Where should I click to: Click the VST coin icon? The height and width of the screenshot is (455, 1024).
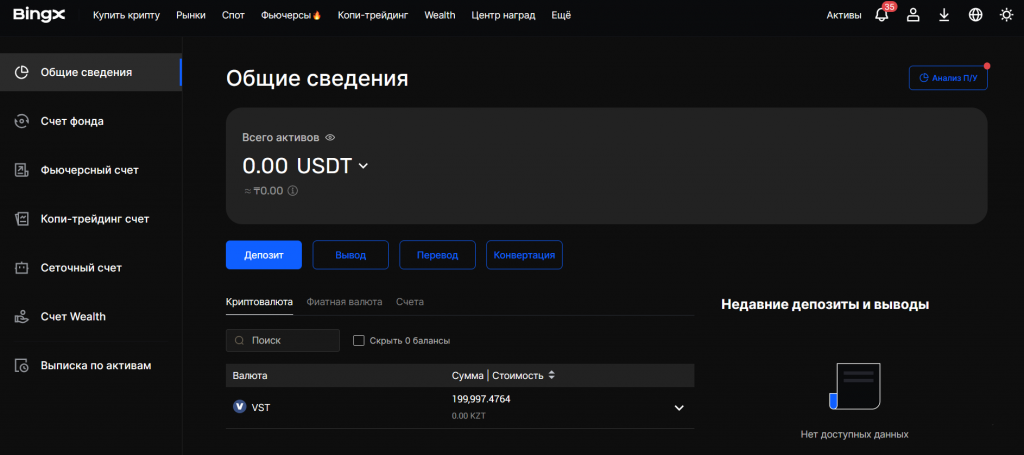pyautogui.click(x=239, y=407)
